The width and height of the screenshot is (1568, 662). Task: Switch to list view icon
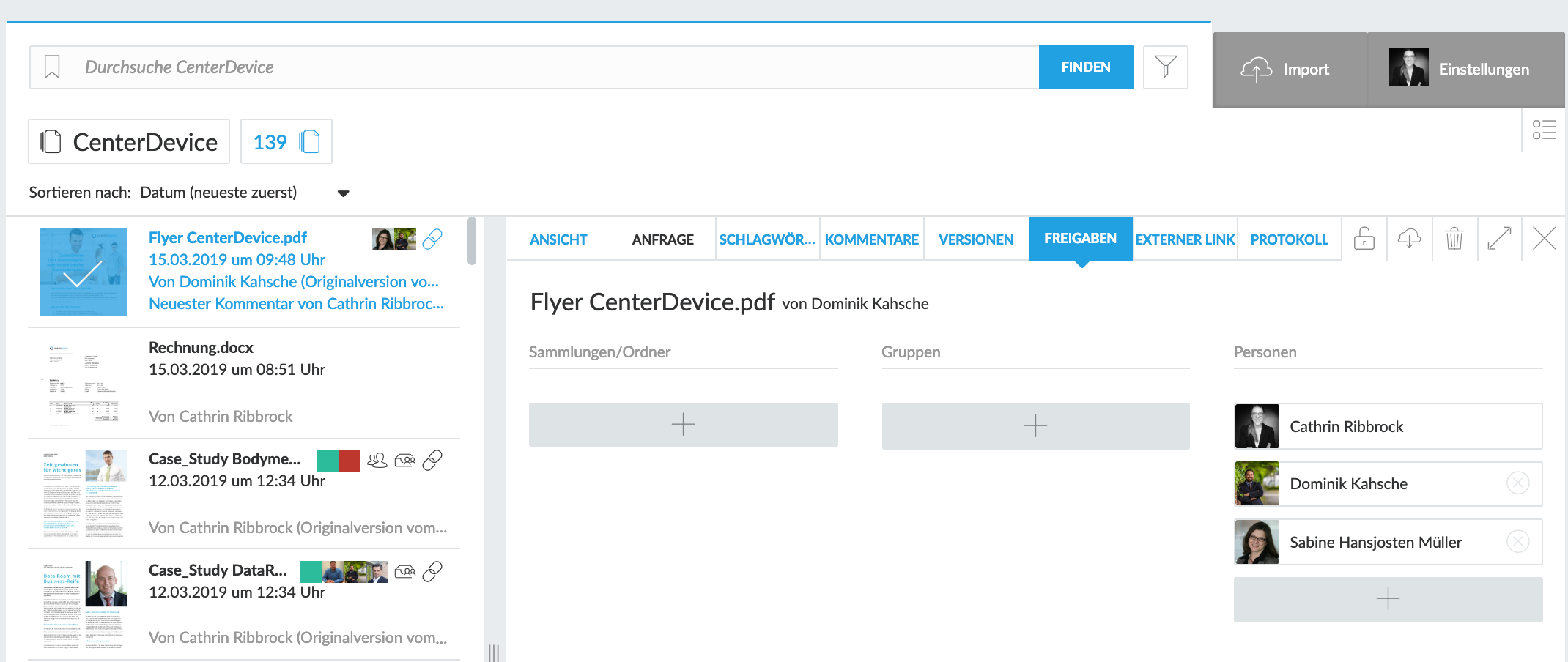1544,130
